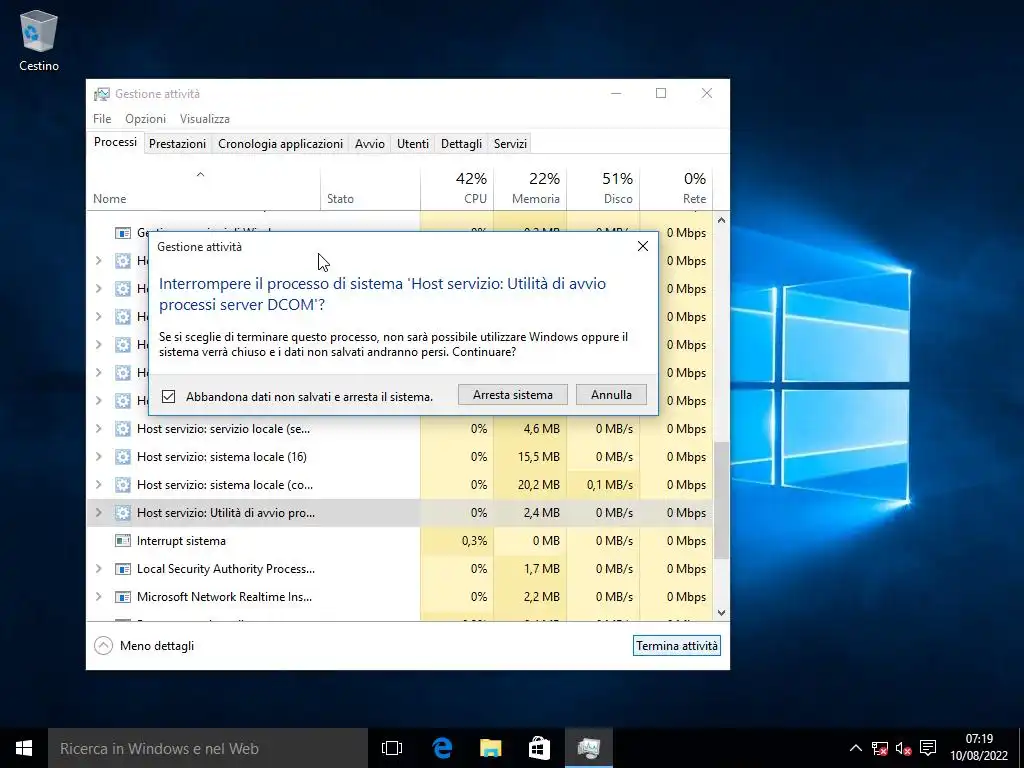The width and height of the screenshot is (1024, 768).
Task: Click the process list scrollbar thumb
Action: (721, 500)
